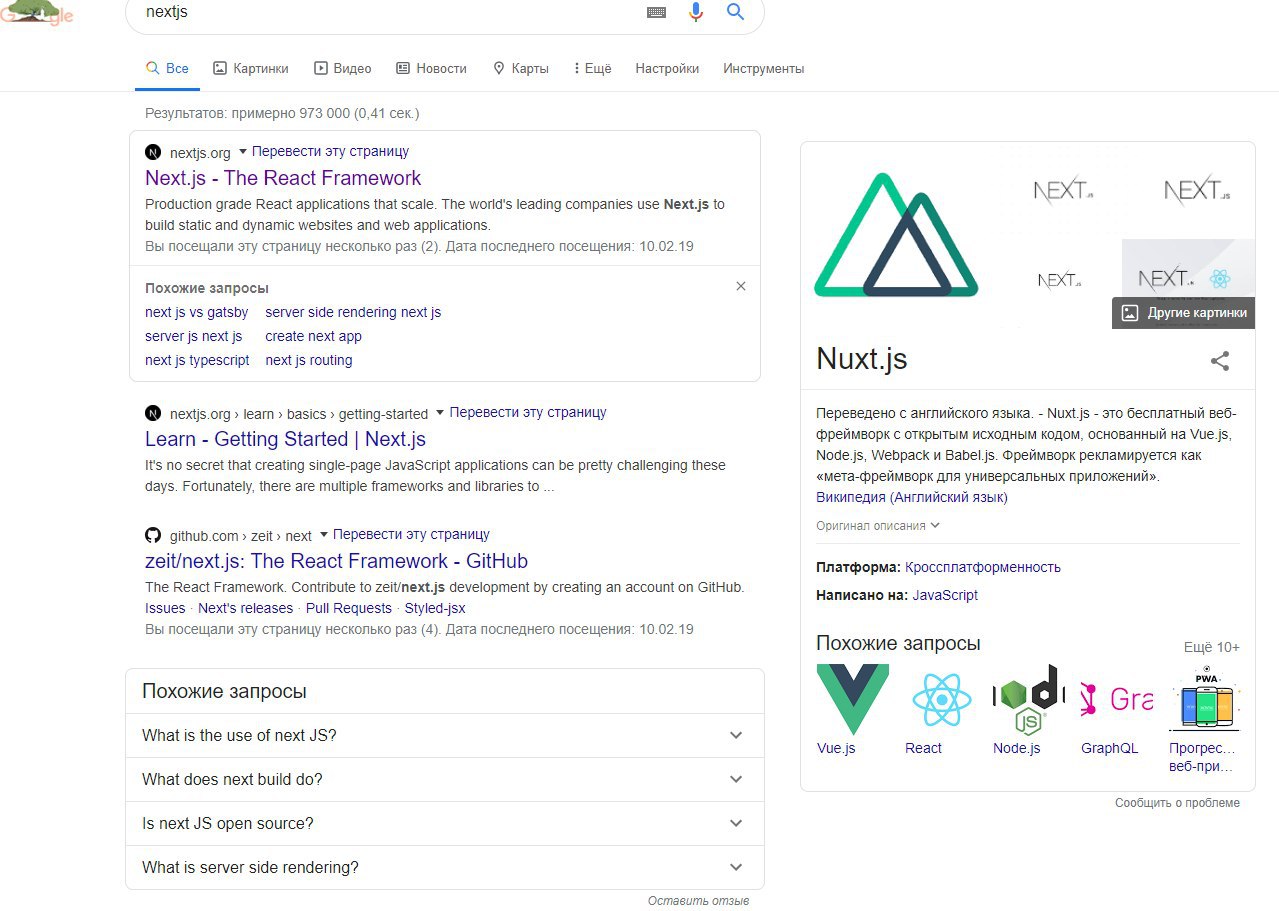1279x911 pixels.
Task: Expand 'What does next build do?'
Action: coord(445,779)
